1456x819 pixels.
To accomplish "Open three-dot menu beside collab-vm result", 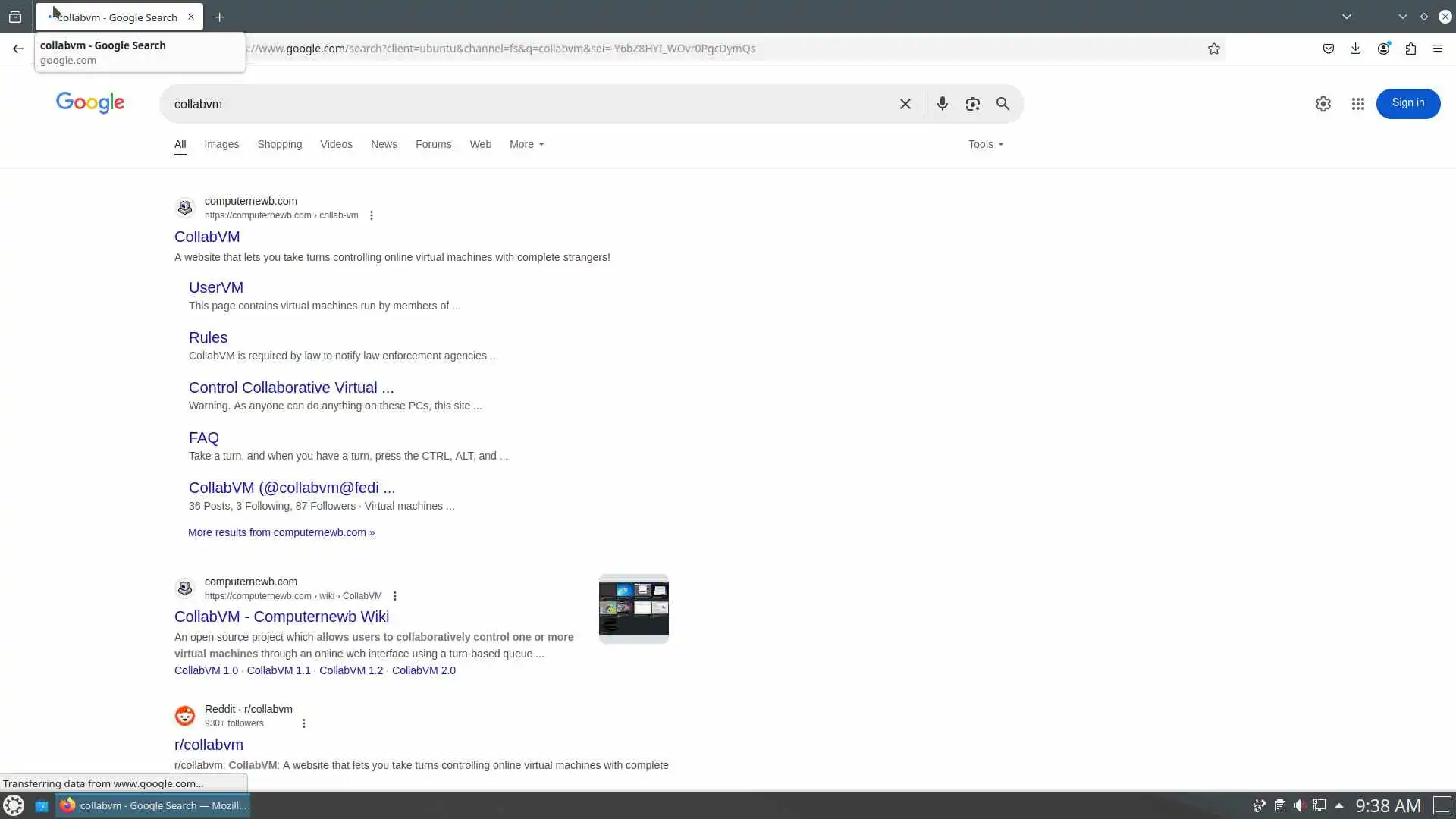I will pos(371,215).
